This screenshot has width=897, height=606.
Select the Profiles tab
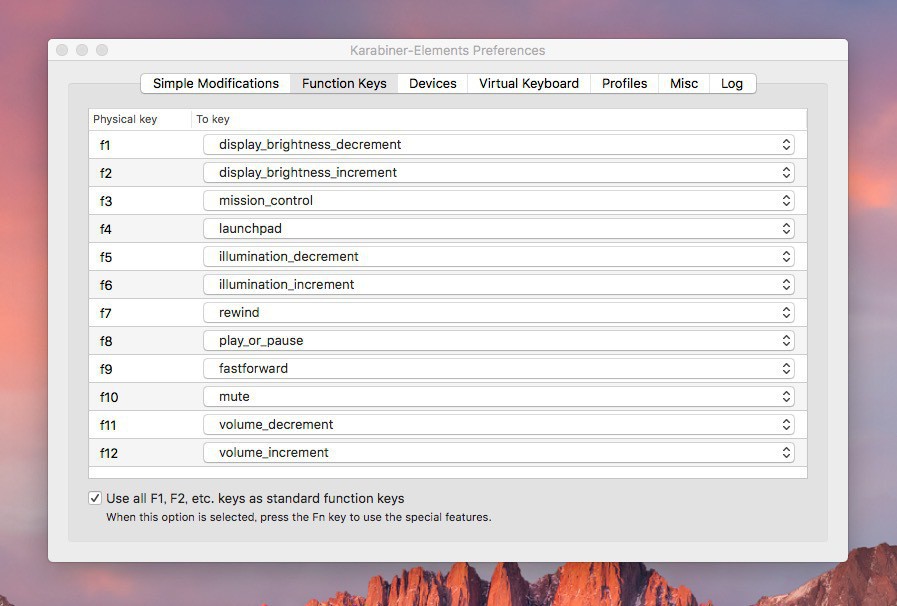point(624,84)
